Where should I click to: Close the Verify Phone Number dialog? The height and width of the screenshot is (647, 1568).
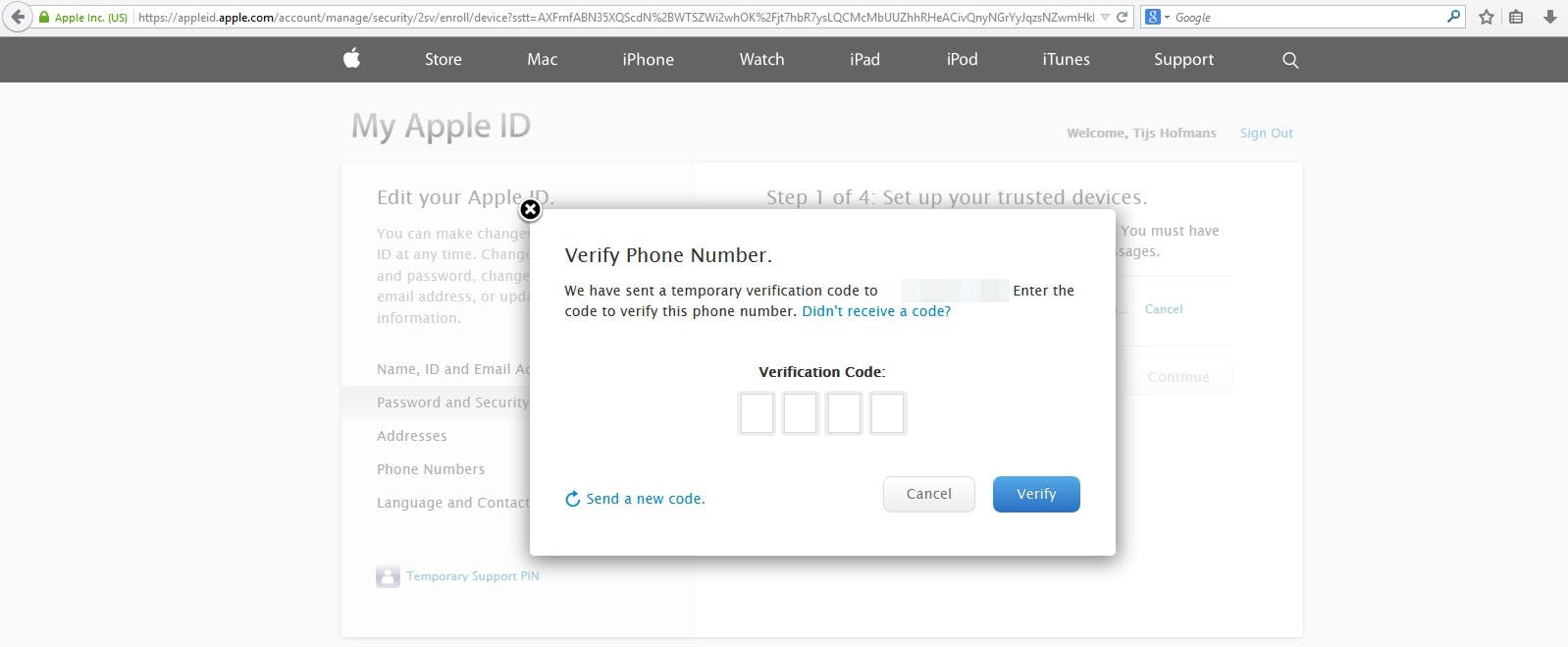click(x=530, y=209)
